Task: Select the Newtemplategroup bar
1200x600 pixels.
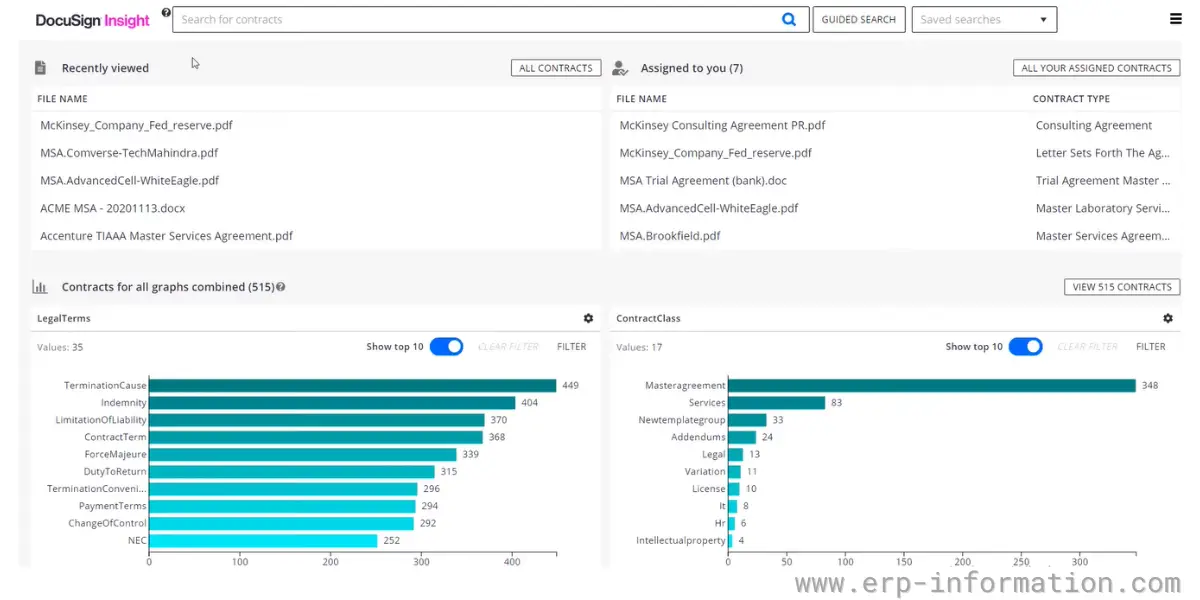Action: 747,420
